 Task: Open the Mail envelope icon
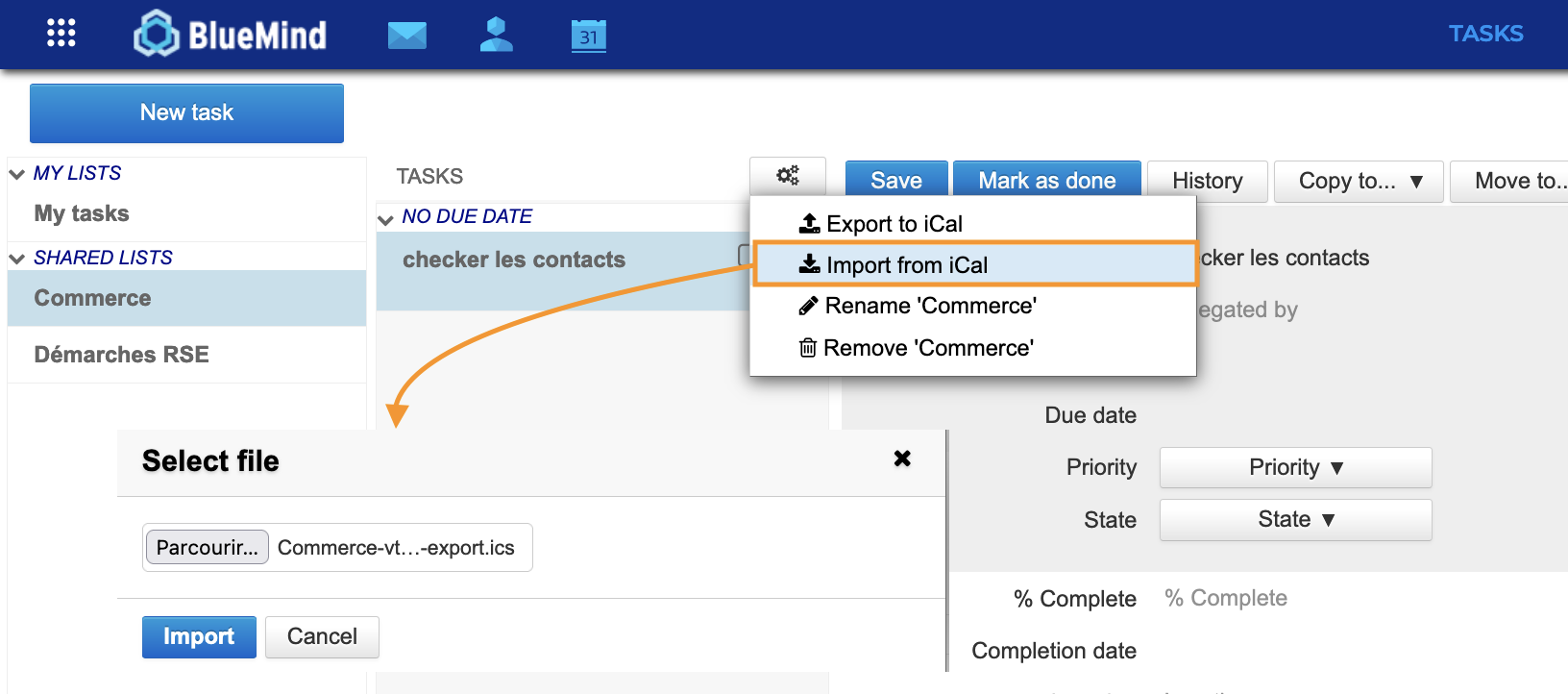pos(406,36)
